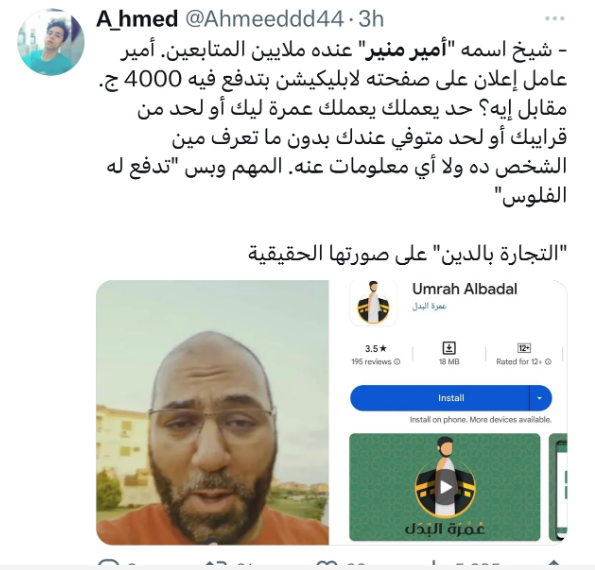The image size is (595, 570).
Task: Open the green عمرة البدل video thumbnail
Action: pyautogui.click(x=444, y=487)
